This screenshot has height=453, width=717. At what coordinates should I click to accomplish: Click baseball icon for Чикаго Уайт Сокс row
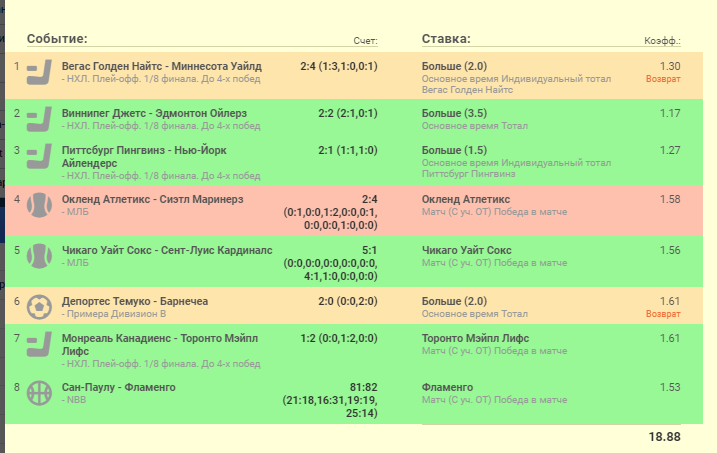(x=39, y=256)
